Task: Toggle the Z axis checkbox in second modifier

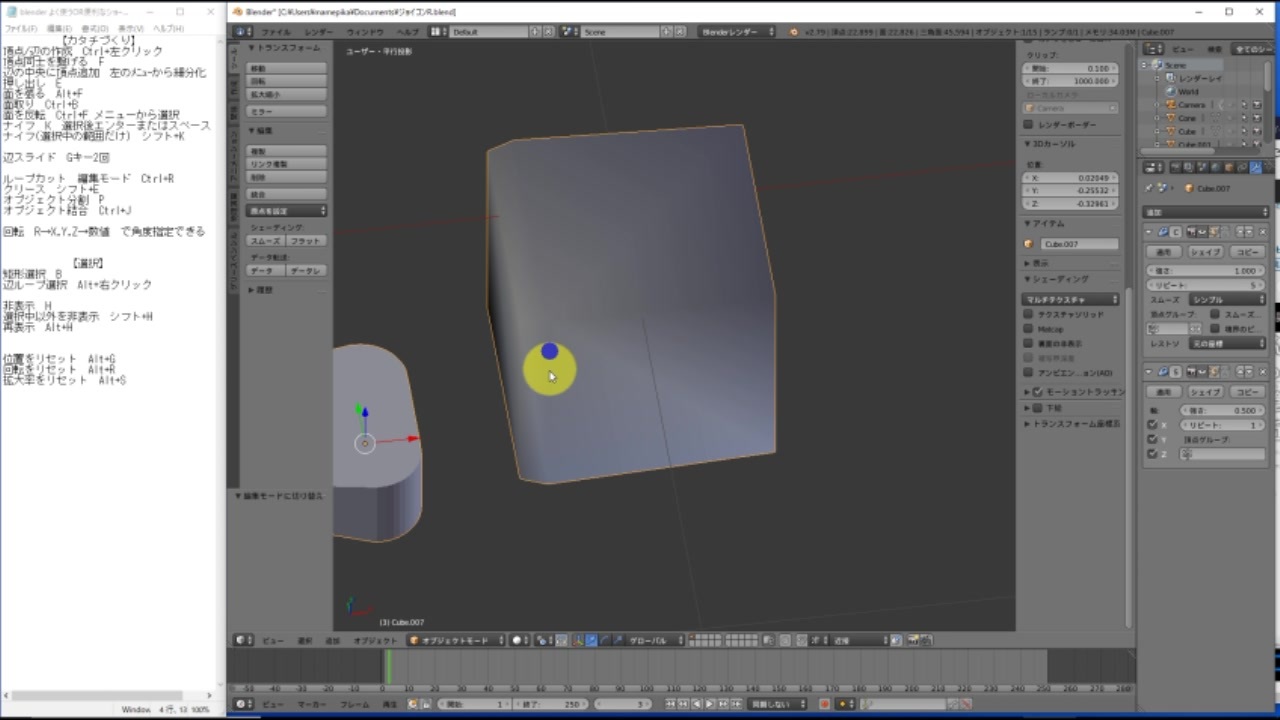Action: (1153, 454)
